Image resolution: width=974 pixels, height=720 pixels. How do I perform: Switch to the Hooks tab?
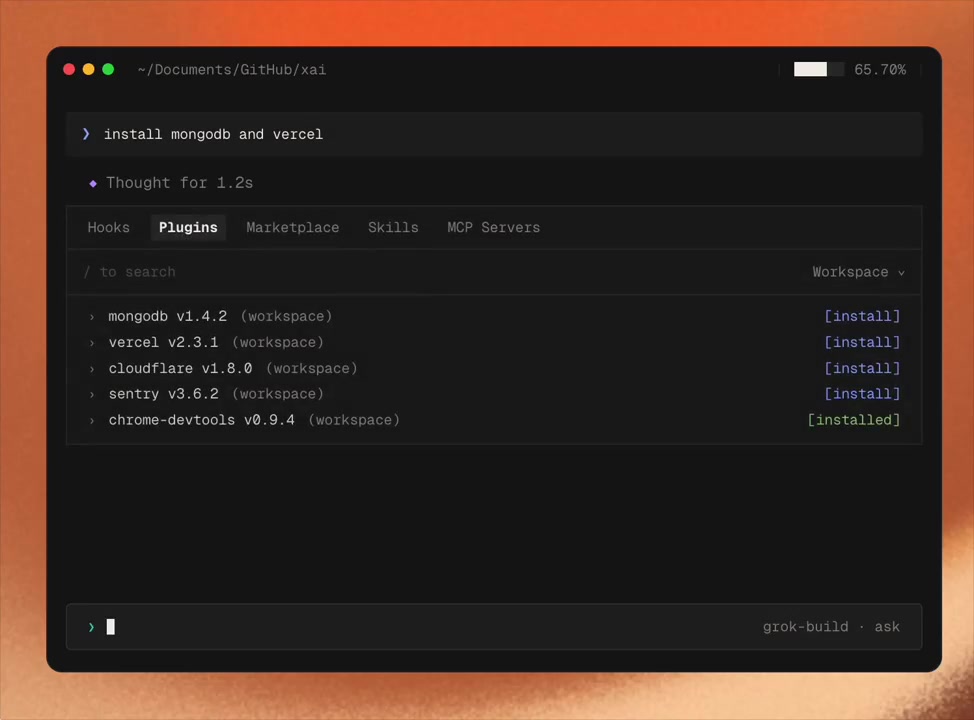(x=108, y=227)
